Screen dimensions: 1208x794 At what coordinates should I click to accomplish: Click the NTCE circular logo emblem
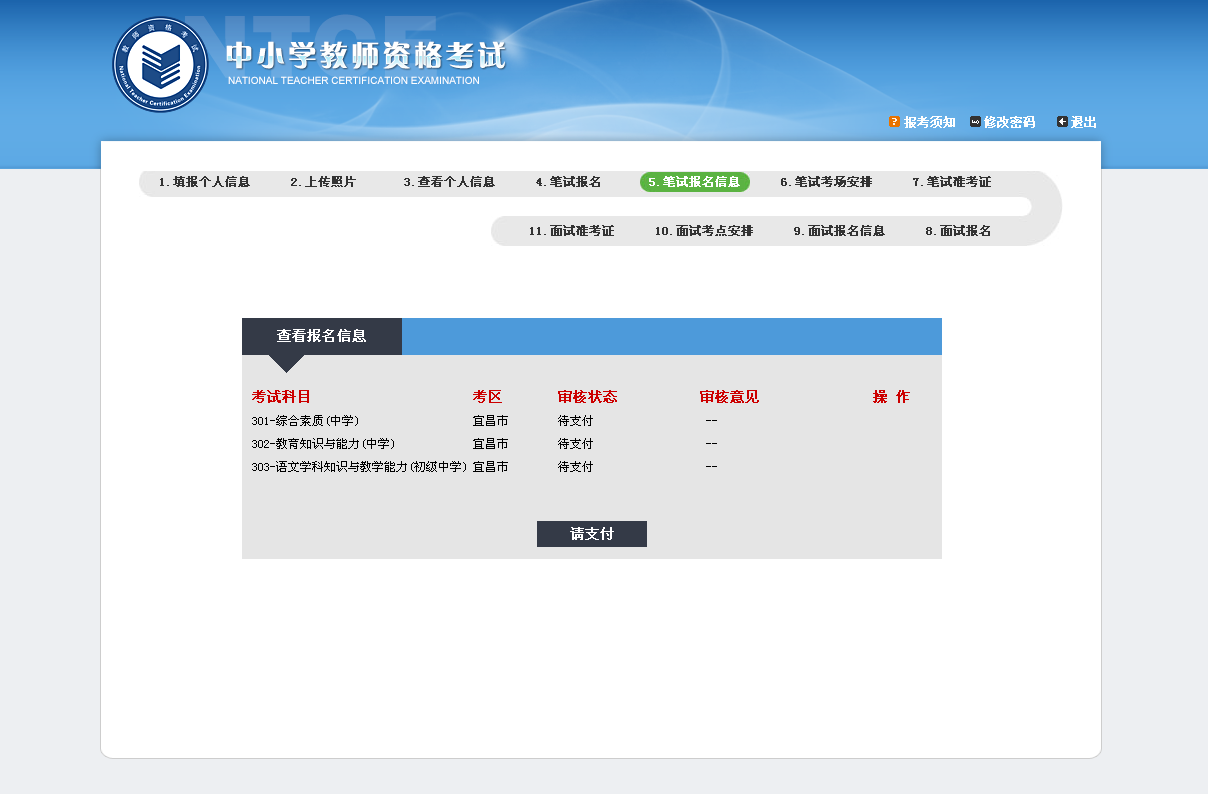coord(160,65)
